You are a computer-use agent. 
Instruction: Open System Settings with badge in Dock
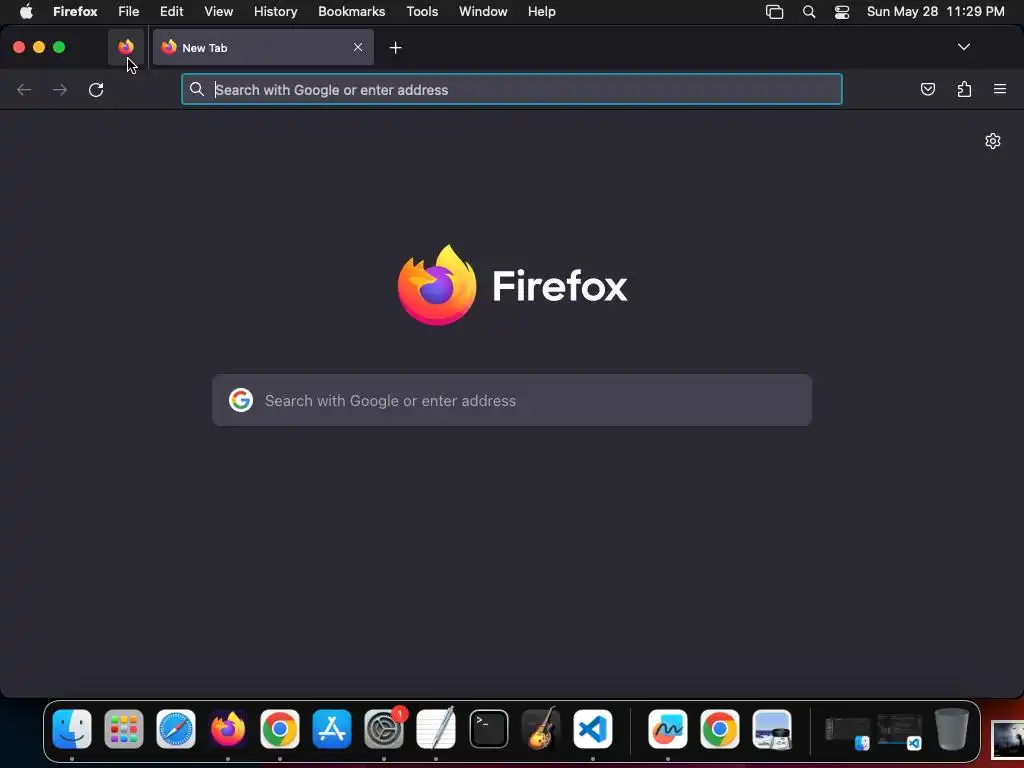click(384, 729)
